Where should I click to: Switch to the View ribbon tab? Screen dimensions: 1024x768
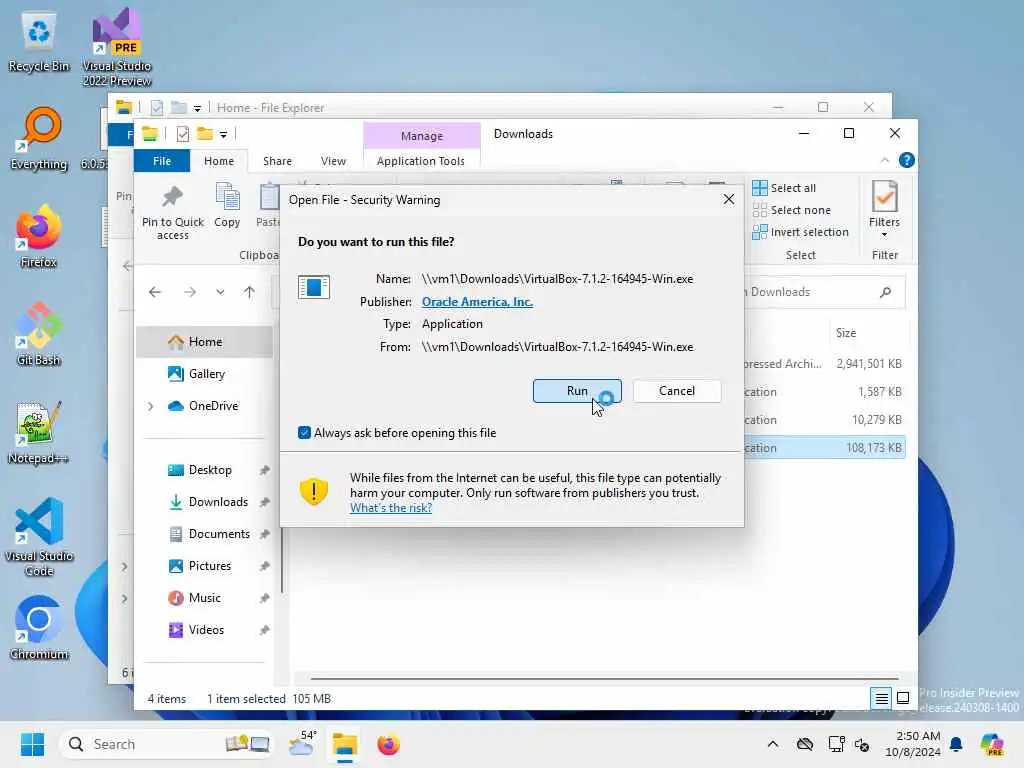tap(333, 161)
